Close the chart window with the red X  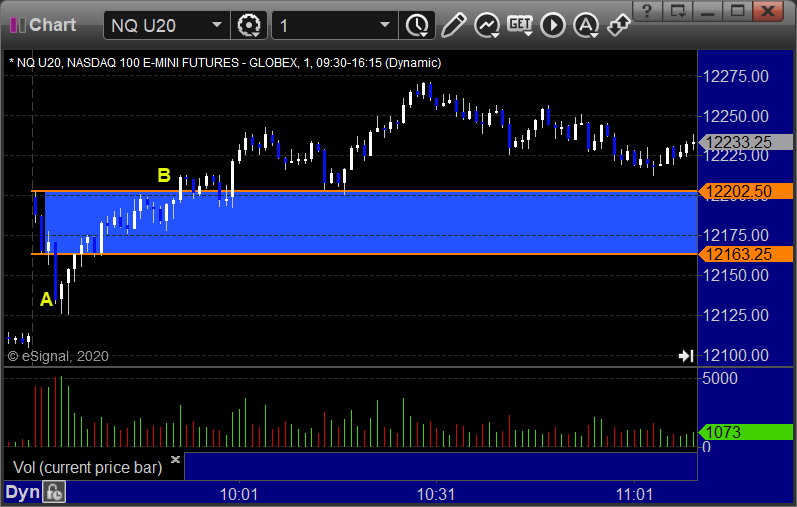768,11
